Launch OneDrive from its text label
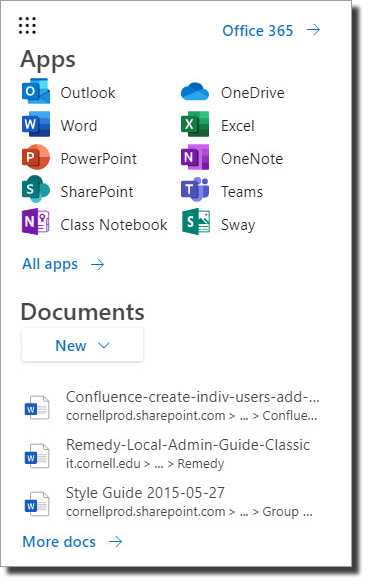This screenshot has width=372, height=587. point(253,93)
